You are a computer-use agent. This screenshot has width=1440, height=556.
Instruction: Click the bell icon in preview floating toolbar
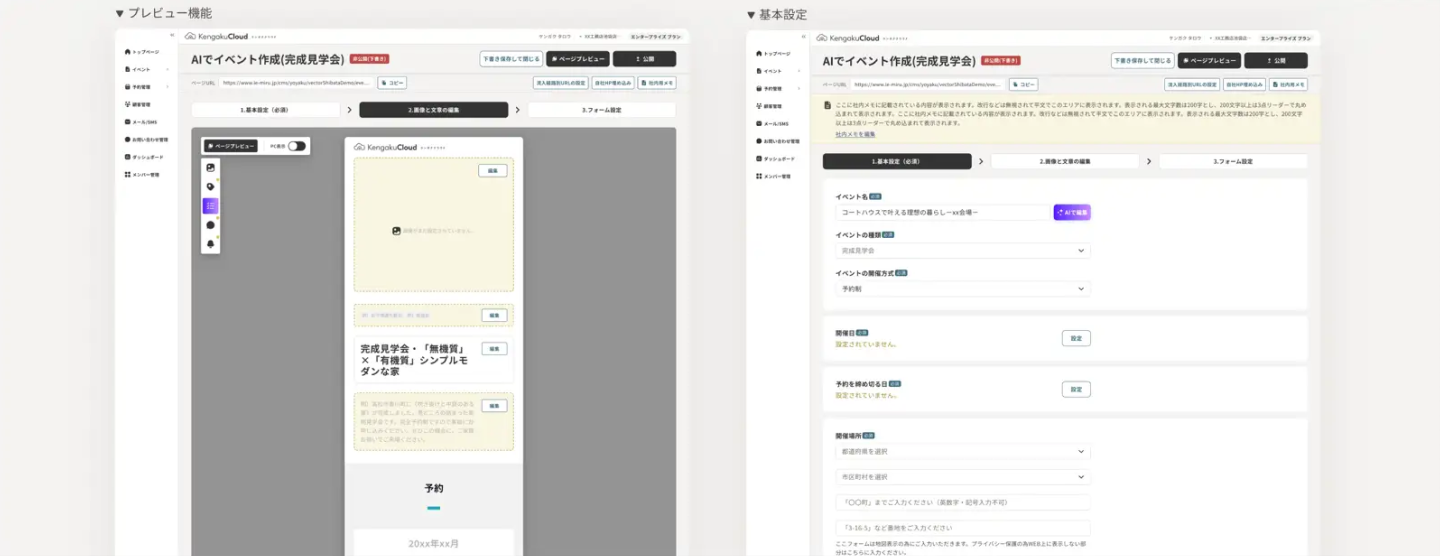210,244
